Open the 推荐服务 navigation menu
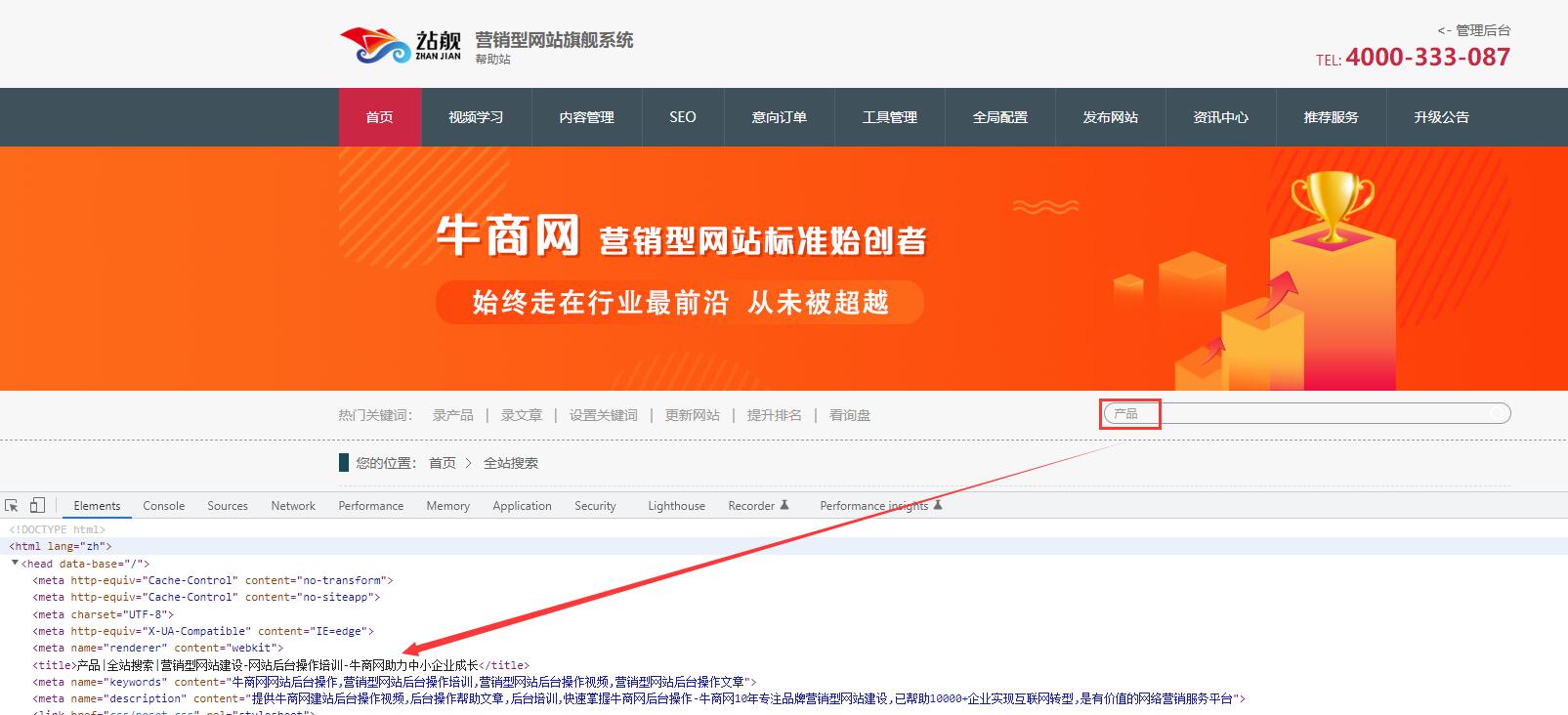Viewport: 1568px width, 715px height. coord(1332,117)
